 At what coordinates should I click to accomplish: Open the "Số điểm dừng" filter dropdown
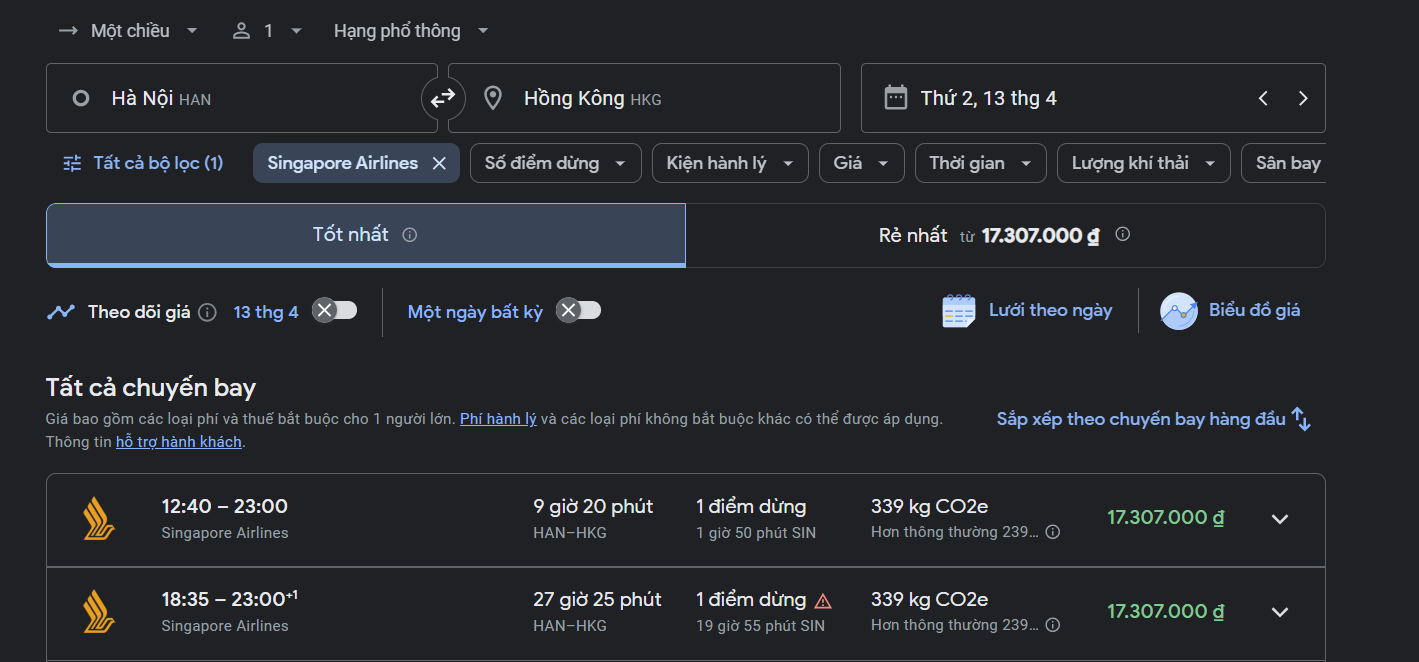tap(555, 162)
